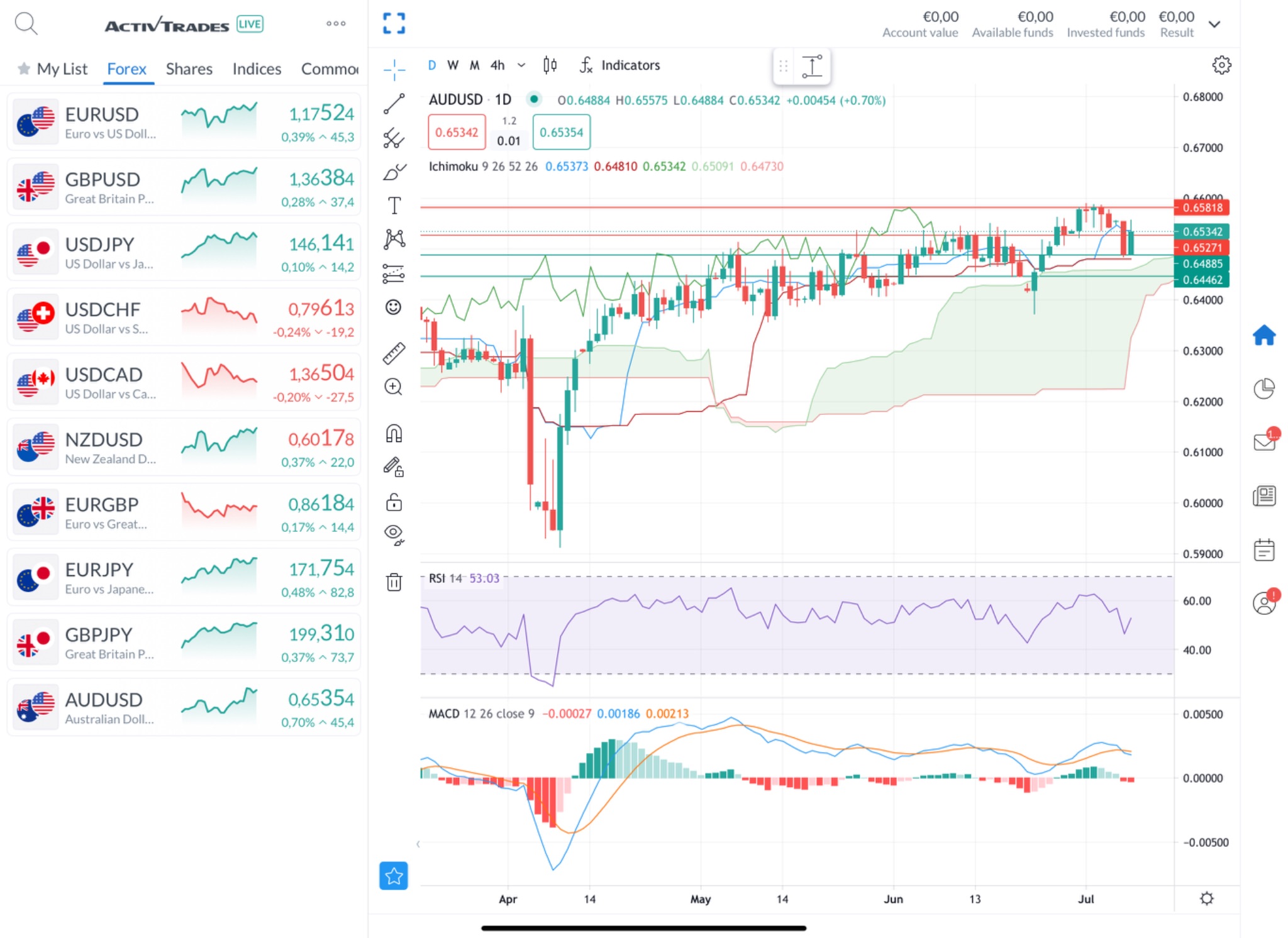
Task: Open the Indicators panel
Action: point(630,65)
